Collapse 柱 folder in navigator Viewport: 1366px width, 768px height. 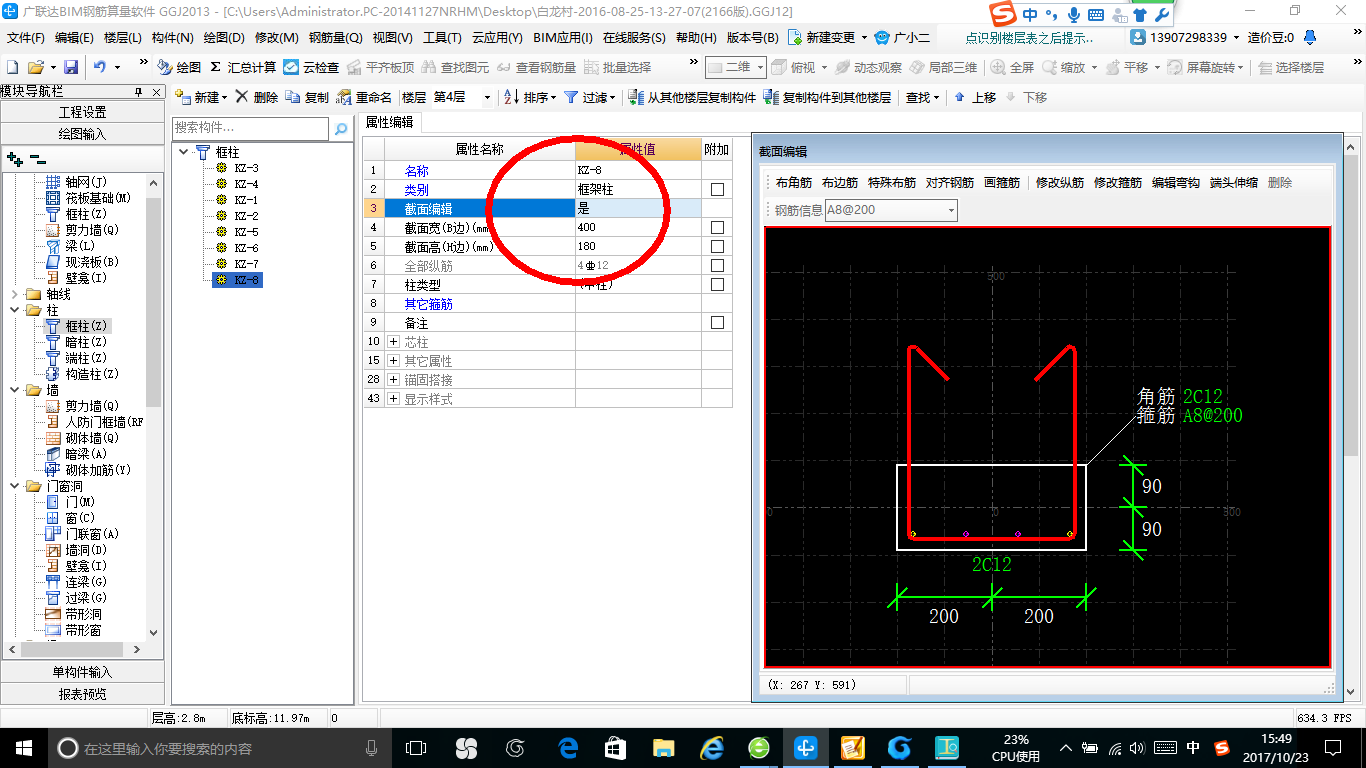coord(14,310)
